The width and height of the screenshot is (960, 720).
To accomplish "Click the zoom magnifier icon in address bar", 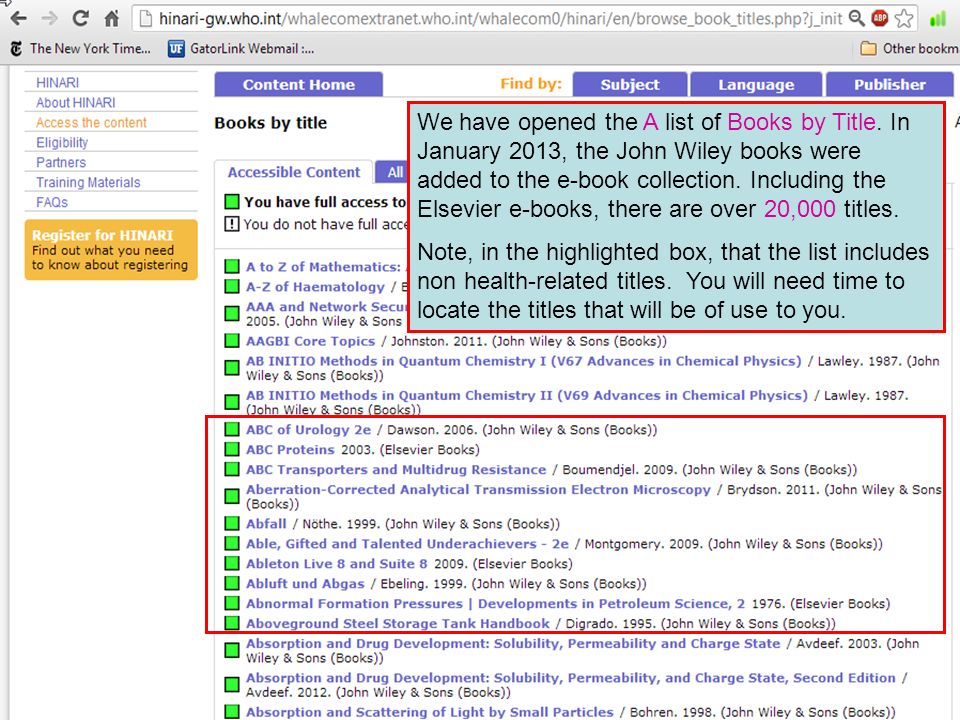I will pos(857,18).
